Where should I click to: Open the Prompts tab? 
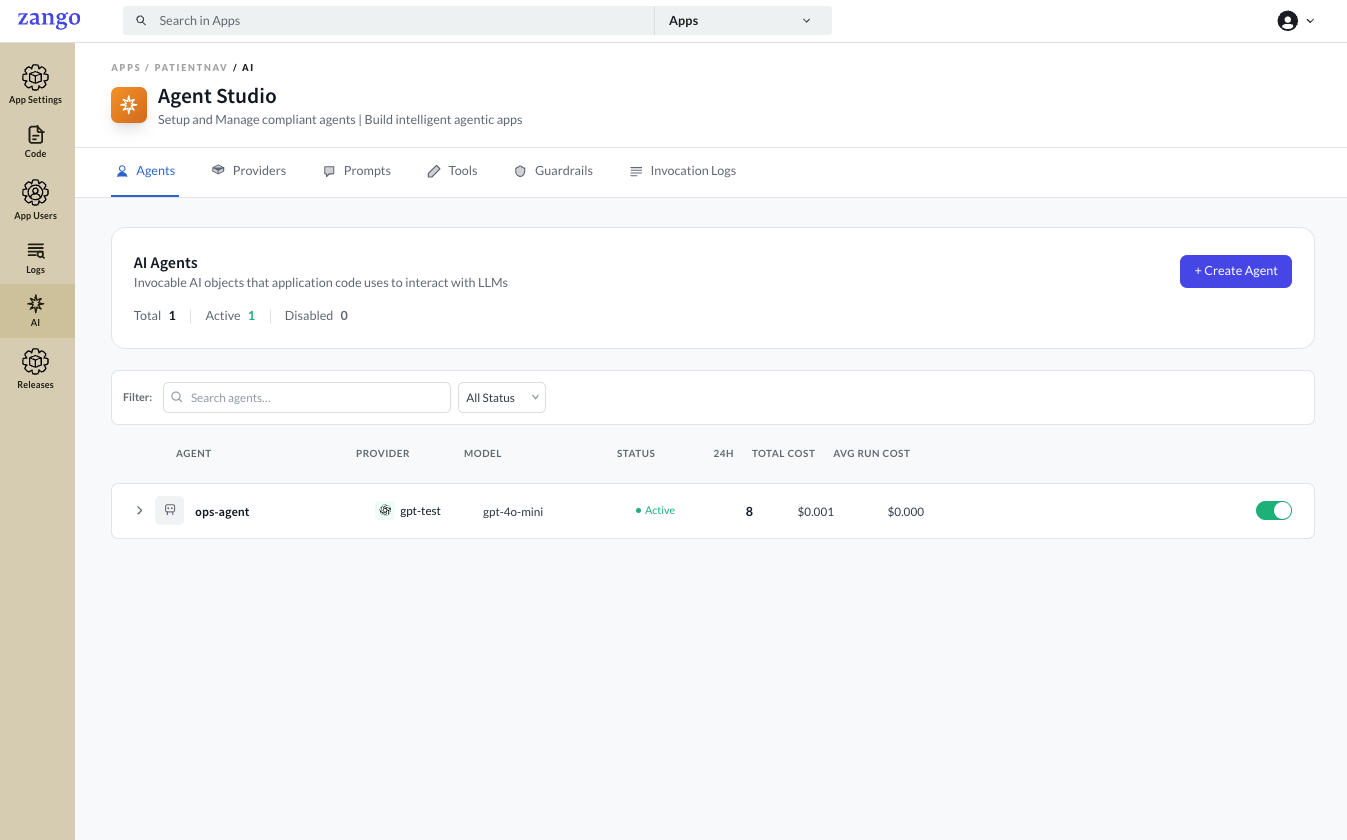coord(357,171)
